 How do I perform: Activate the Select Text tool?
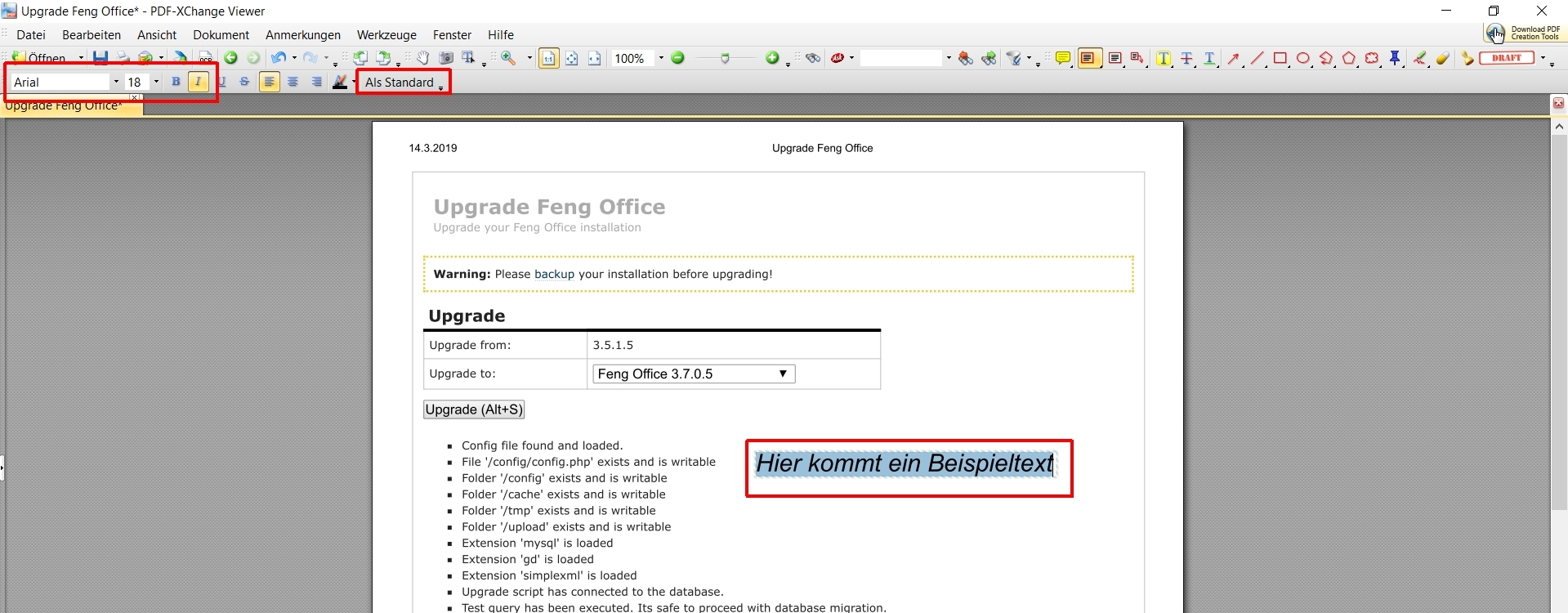coord(469,58)
